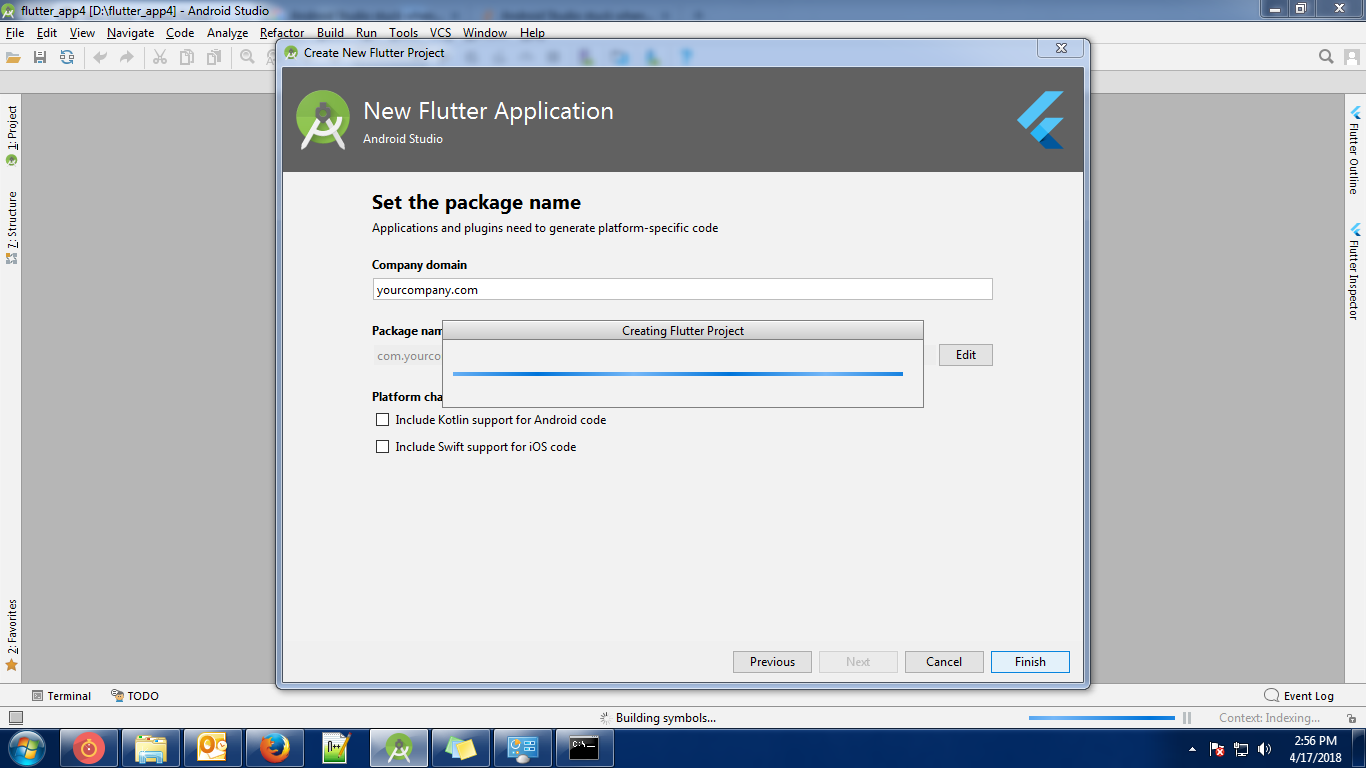Open Firefox from the taskbar

click(x=275, y=748)
